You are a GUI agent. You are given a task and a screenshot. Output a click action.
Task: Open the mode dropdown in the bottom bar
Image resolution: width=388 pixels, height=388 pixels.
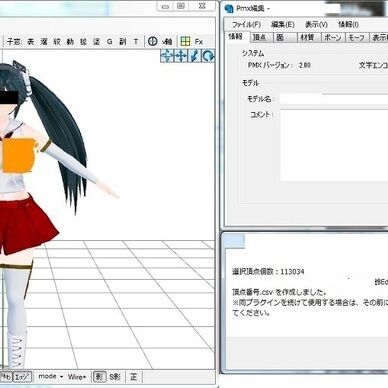pos(51,376)
